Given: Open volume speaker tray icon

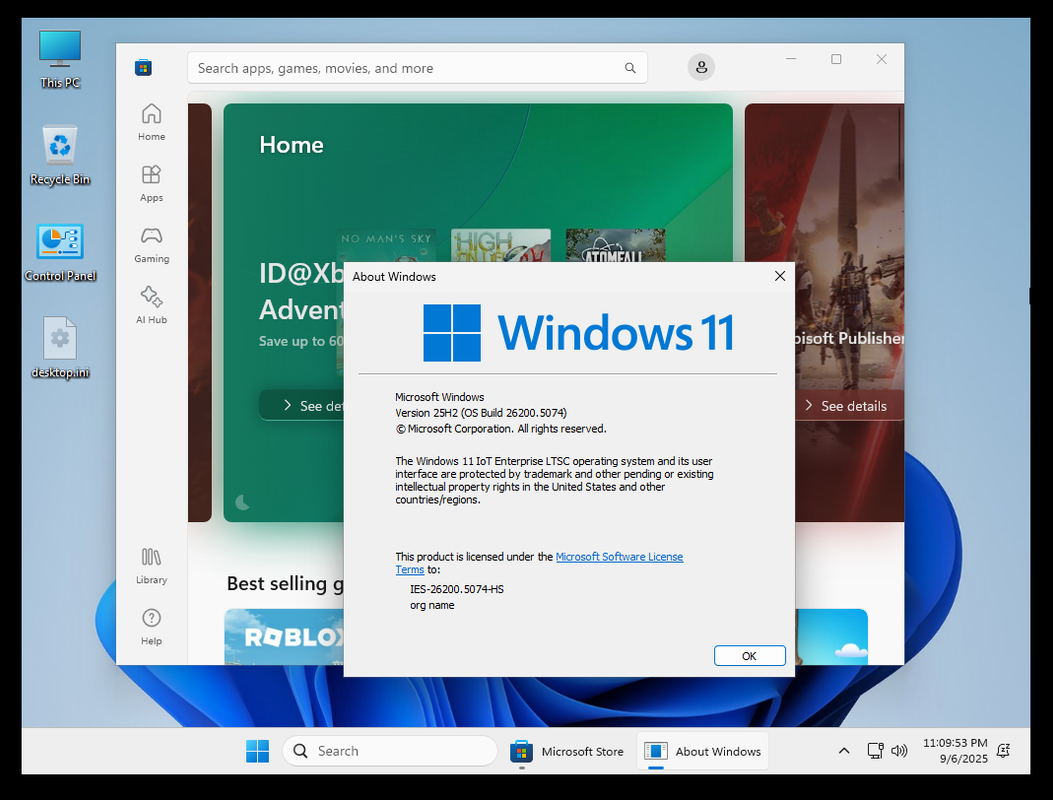Looking at the screenshot, I should (899, 751).
